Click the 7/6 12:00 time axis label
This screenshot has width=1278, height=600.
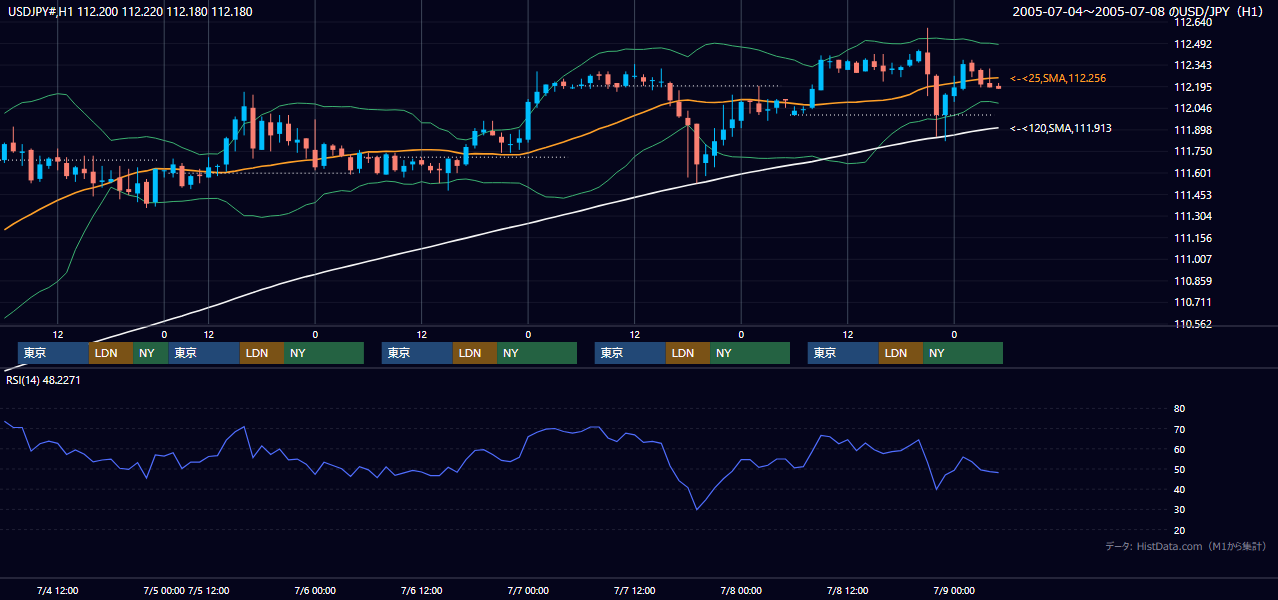point(421,590)
